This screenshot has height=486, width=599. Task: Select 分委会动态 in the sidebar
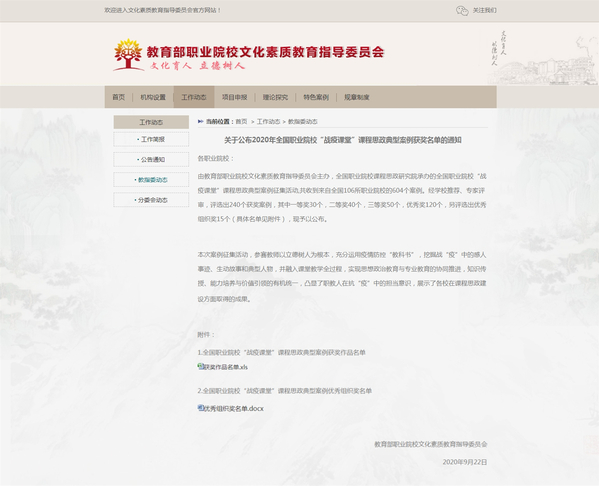tap(151, 200)
